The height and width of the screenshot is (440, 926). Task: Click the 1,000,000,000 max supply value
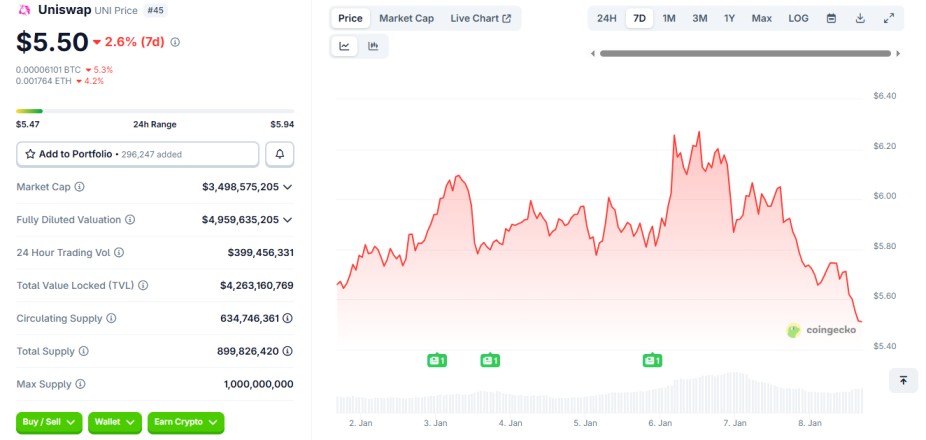pyautogui.click(x=259, y=384)
